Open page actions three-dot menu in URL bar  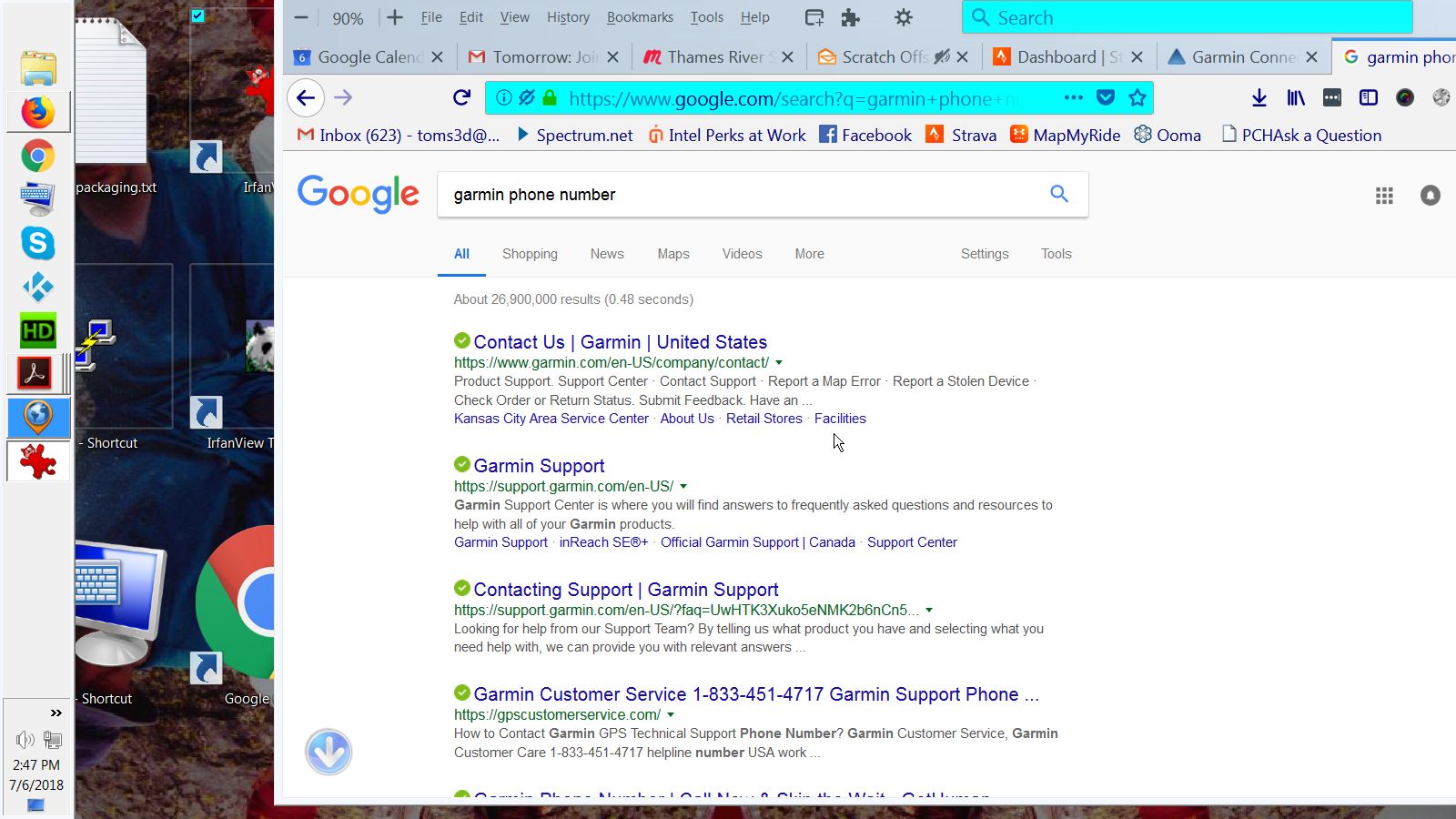pos(1074,97)
